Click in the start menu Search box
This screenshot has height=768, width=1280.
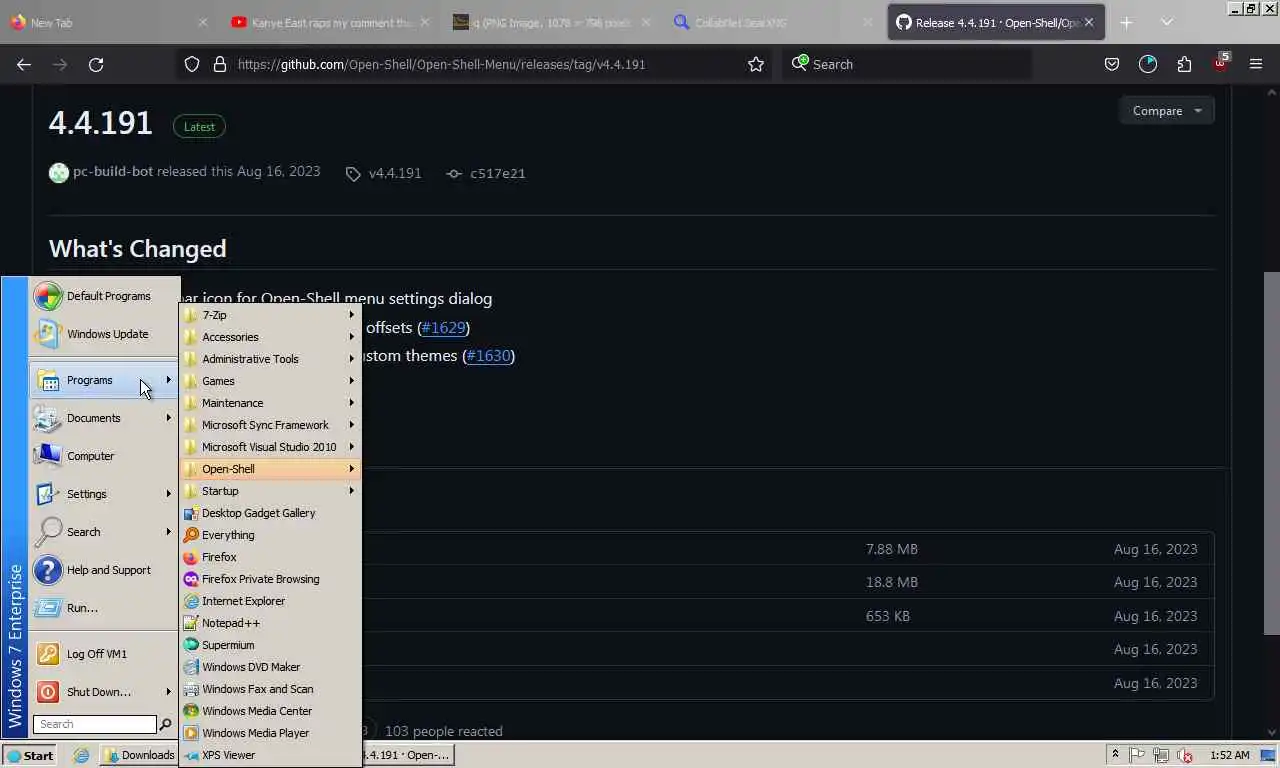pos(95,724)
